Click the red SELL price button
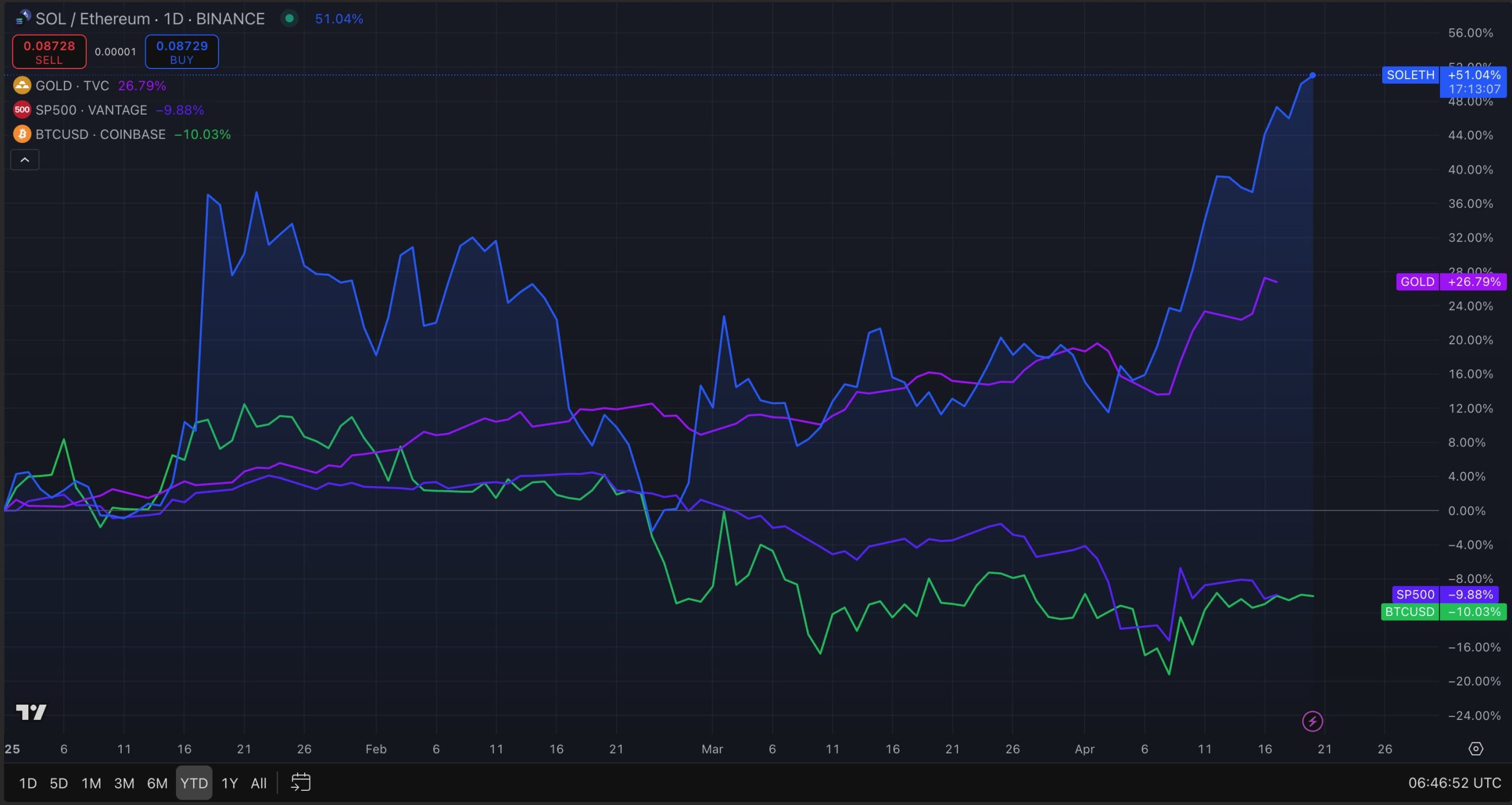 pos(49,52)
